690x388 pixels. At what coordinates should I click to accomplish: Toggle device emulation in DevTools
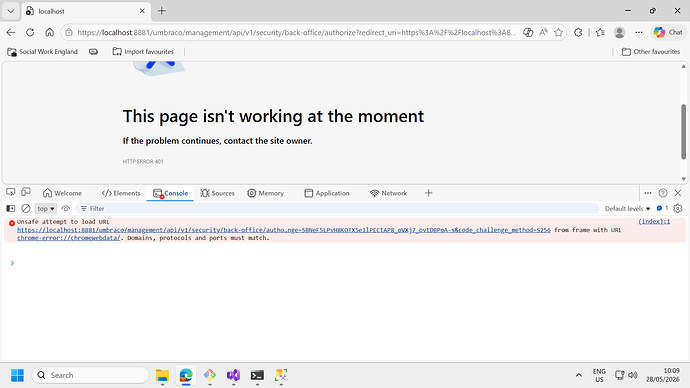coord(26,192)
